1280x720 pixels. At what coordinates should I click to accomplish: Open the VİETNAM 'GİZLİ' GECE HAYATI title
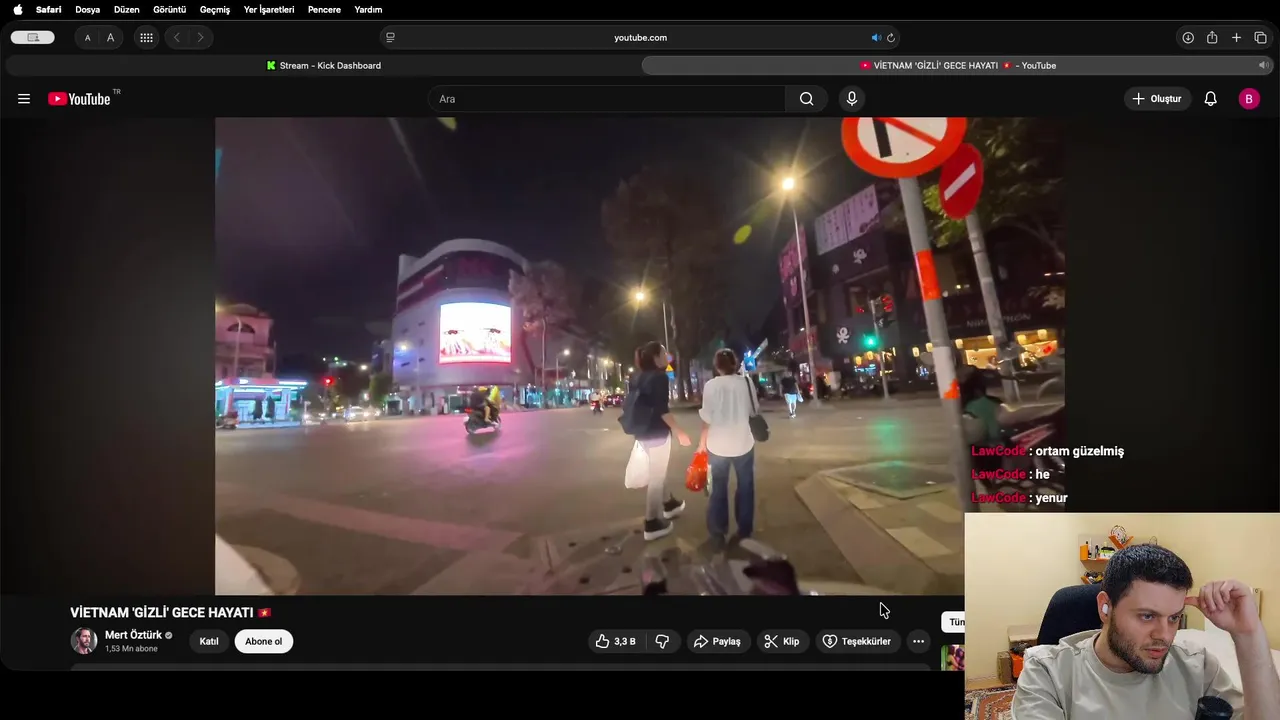point(170,612)
